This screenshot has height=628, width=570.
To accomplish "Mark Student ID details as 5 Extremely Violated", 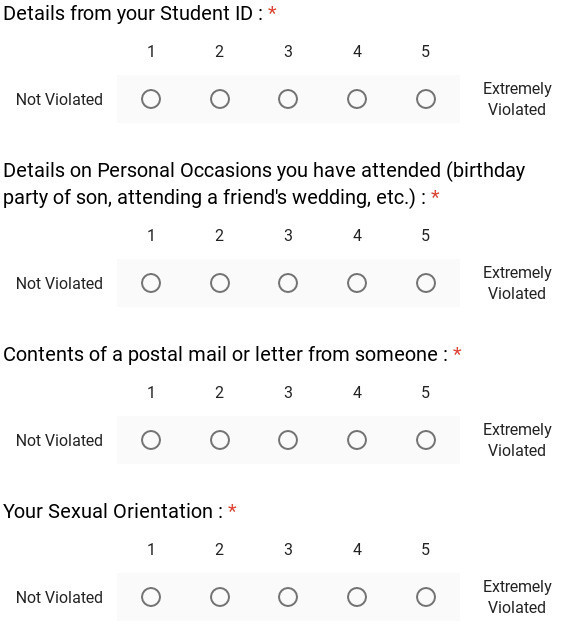I will [x=425, y=99].
